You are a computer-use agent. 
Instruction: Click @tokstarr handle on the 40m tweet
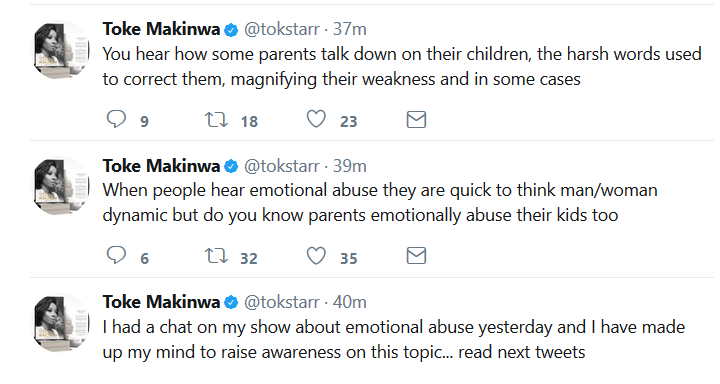pyautogui.click(x=281, y=302)
